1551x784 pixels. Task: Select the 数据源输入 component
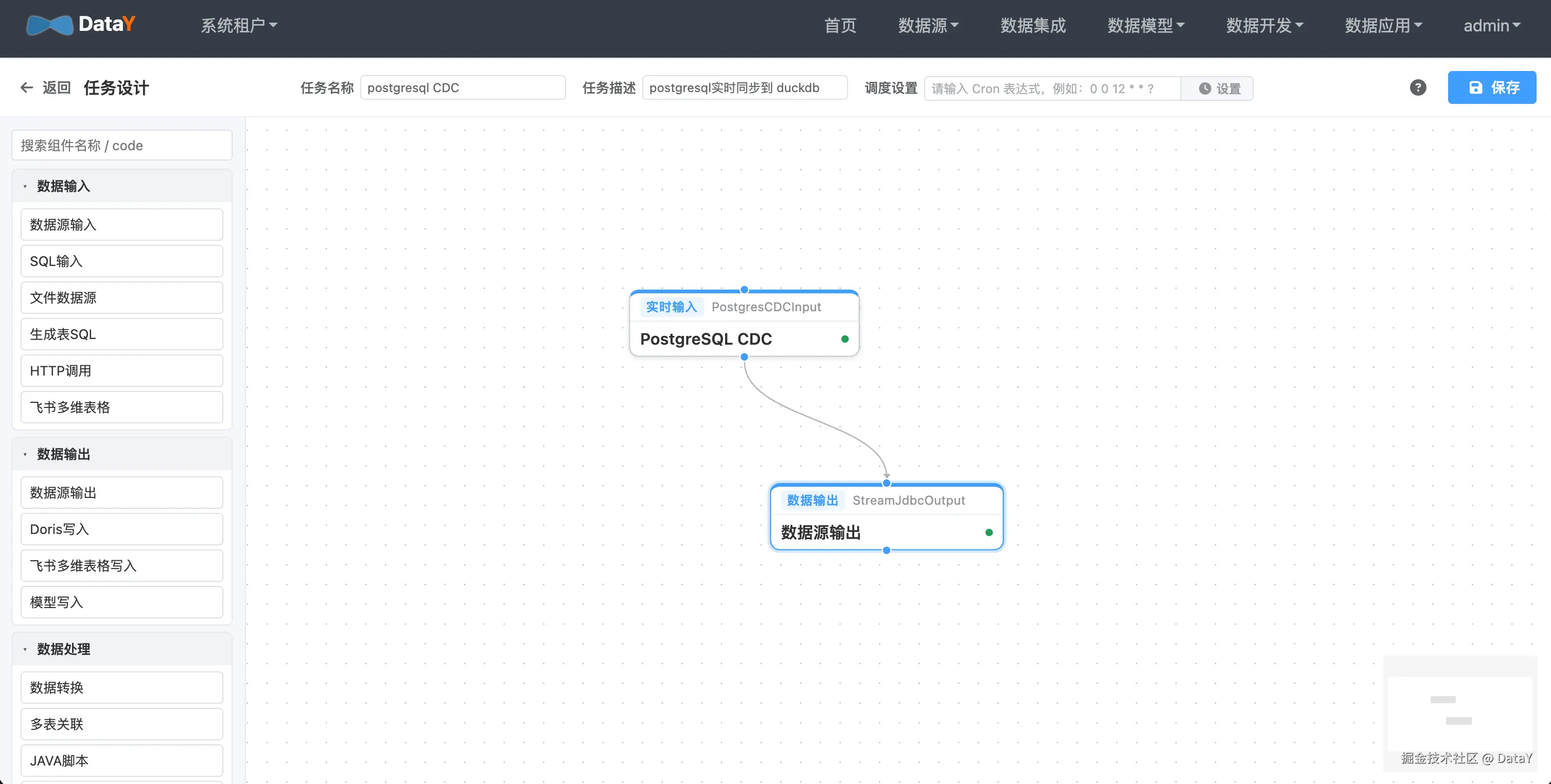point(121,225)
